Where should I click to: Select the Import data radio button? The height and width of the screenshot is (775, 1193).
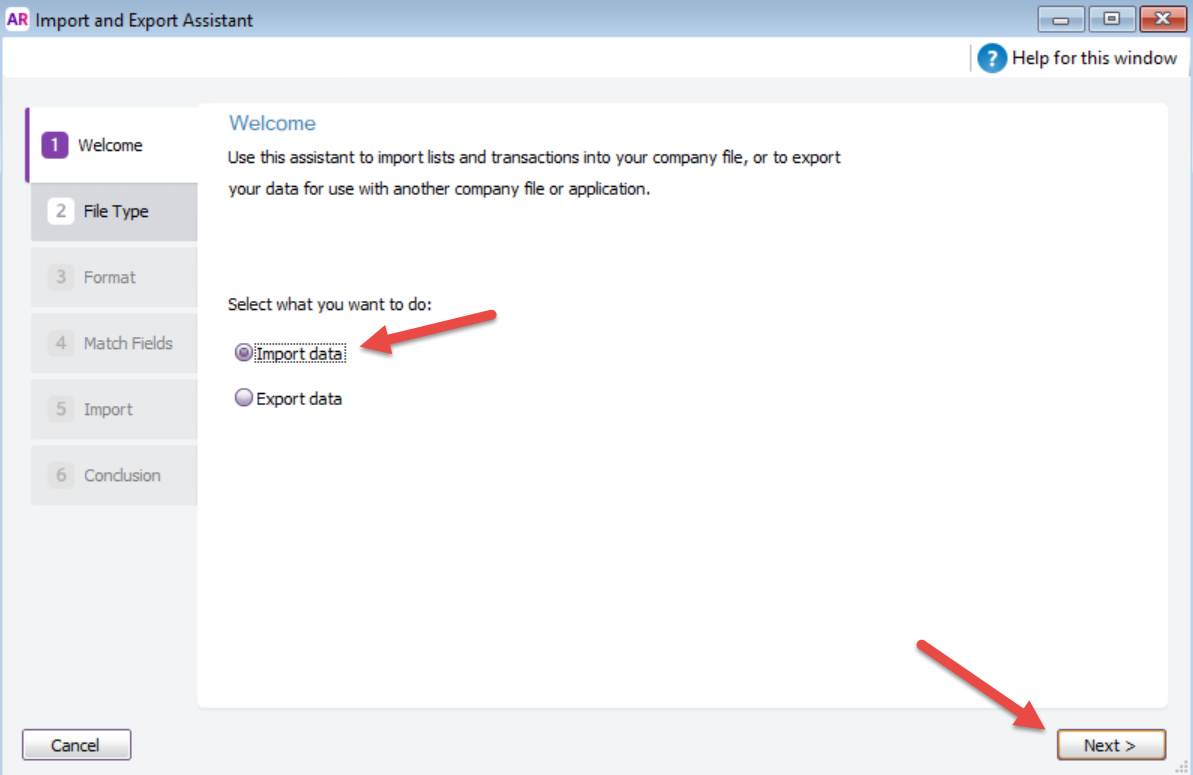(x=243, y=353)
